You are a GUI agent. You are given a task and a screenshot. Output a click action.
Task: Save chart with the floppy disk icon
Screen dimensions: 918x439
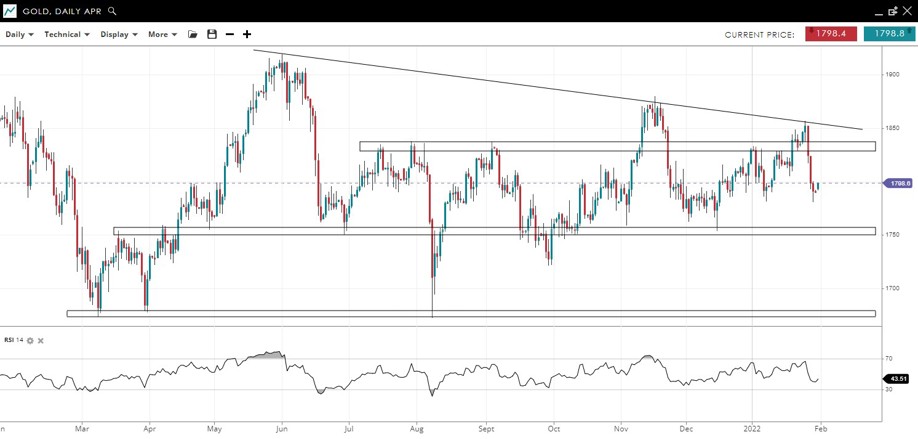point(212,34)
